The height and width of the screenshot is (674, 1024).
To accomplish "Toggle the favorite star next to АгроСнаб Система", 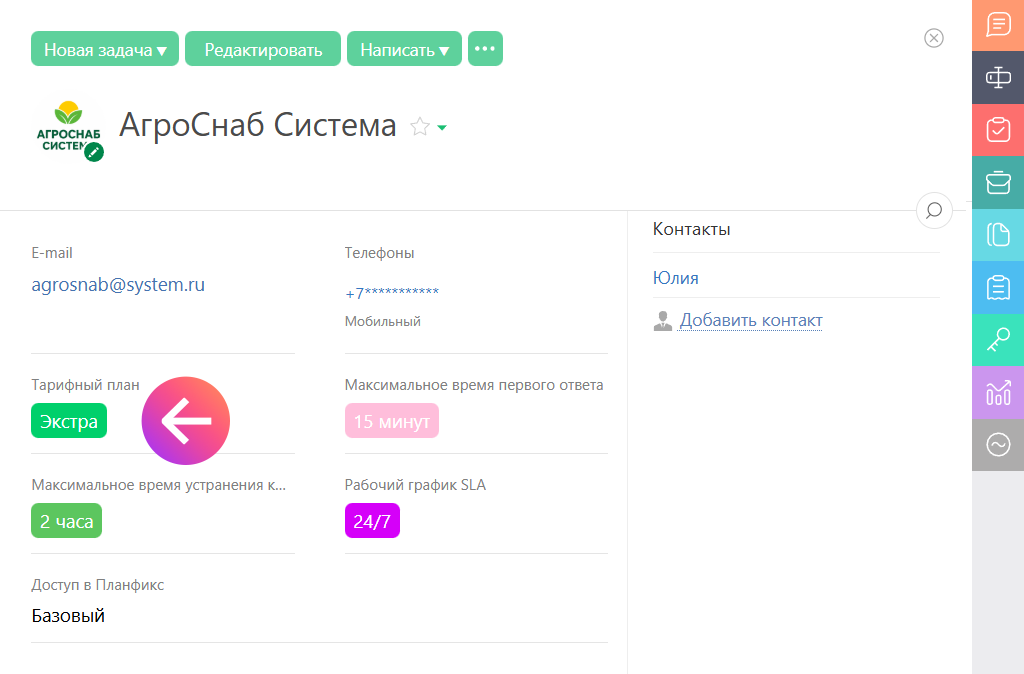I will tap(420, 127).
